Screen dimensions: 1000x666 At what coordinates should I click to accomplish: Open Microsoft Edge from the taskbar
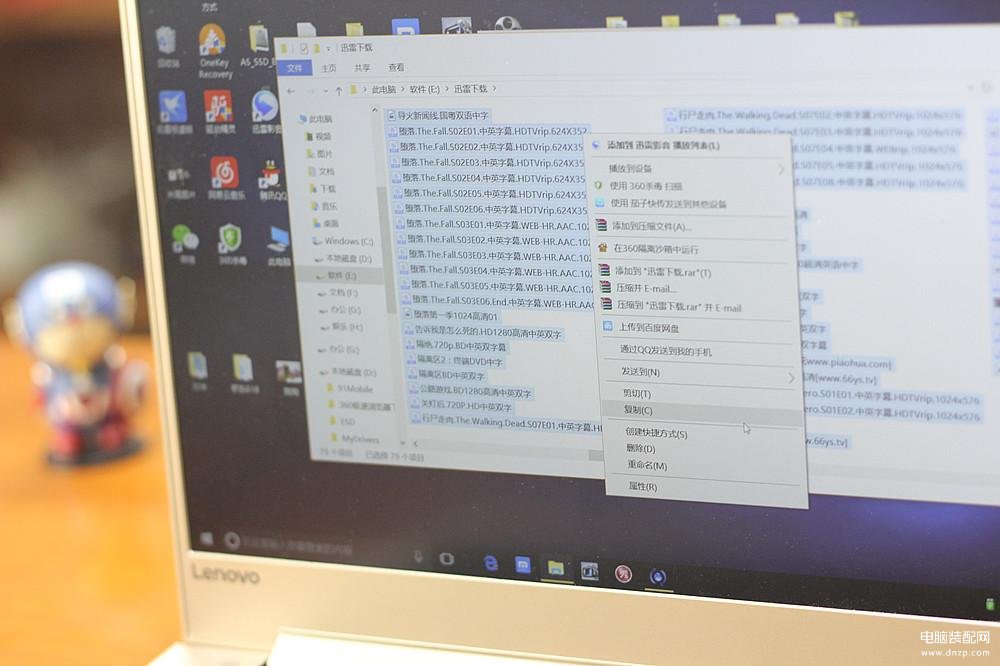point(490,563)
